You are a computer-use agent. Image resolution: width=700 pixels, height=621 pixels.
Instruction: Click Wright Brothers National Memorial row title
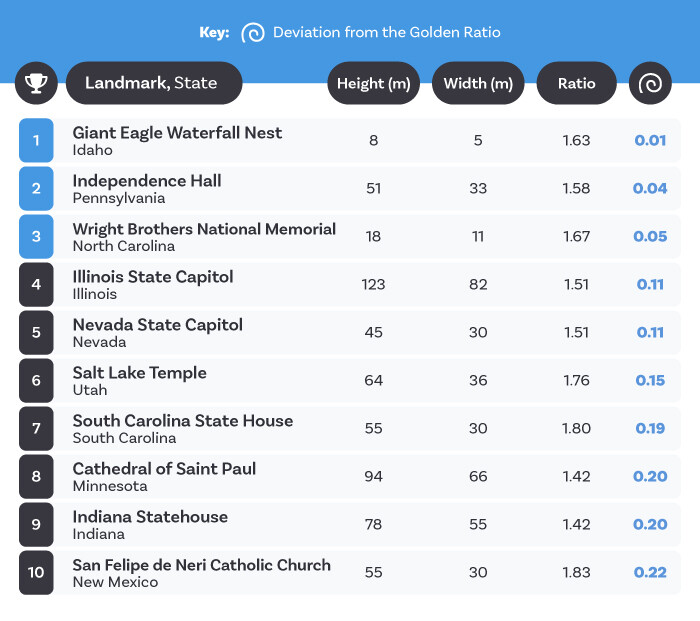(204, 229)
